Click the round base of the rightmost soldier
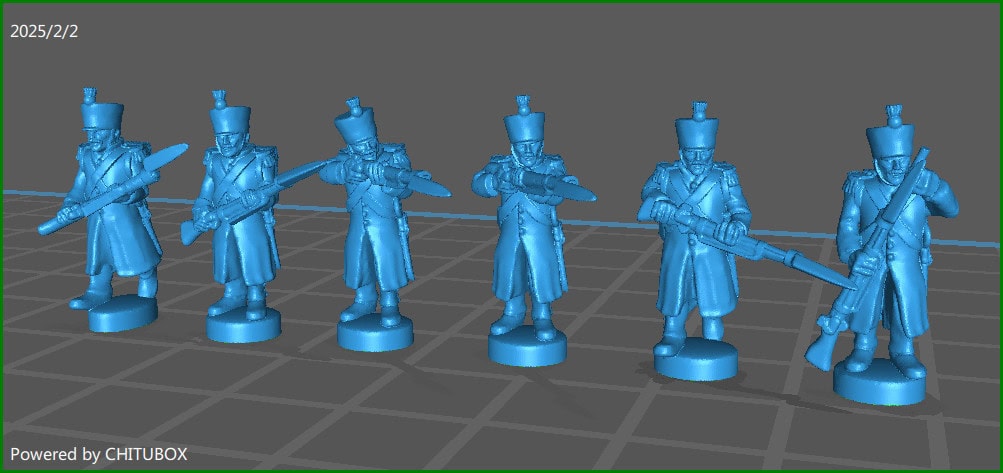The width and height of the screenshot is (1003, 473). click(879, 385)
